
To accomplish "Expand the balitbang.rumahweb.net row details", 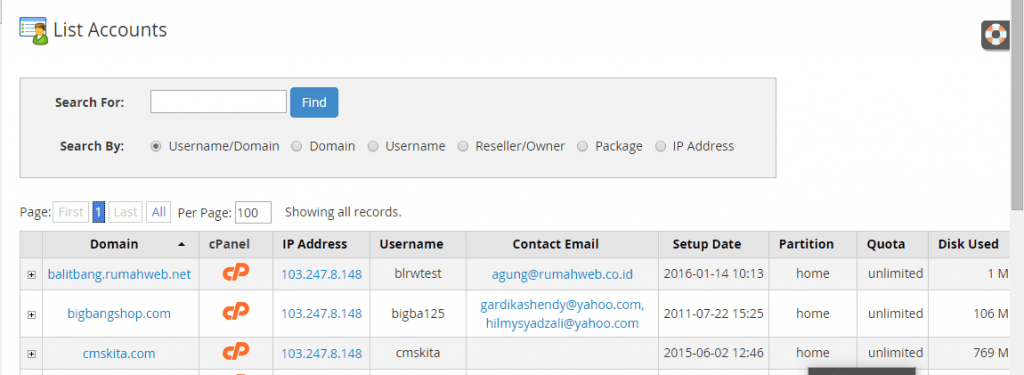I will [31, 275].
